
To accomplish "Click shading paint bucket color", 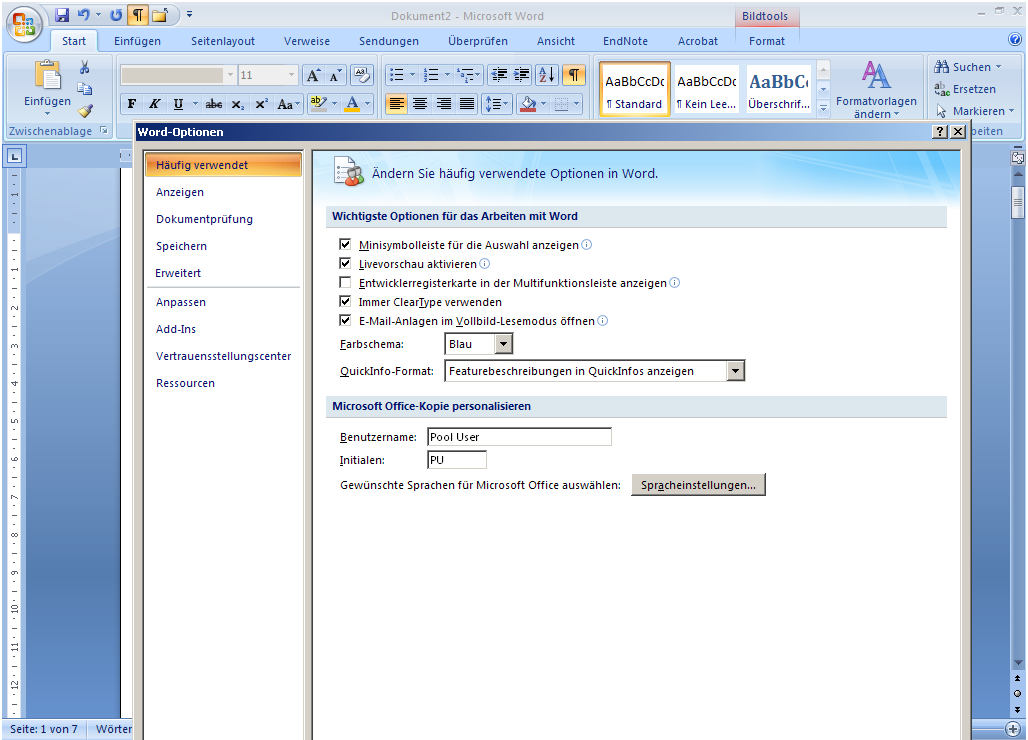I will 528,104.
